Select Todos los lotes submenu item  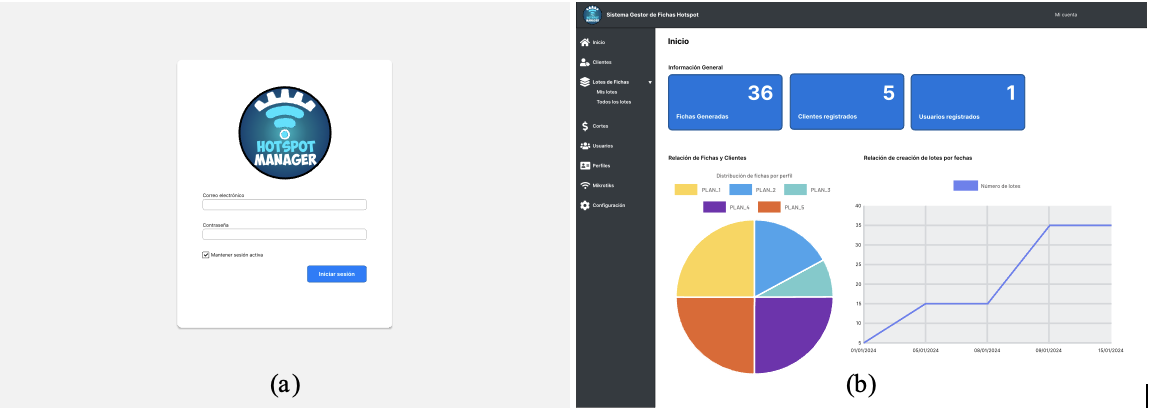pos(613,102)
